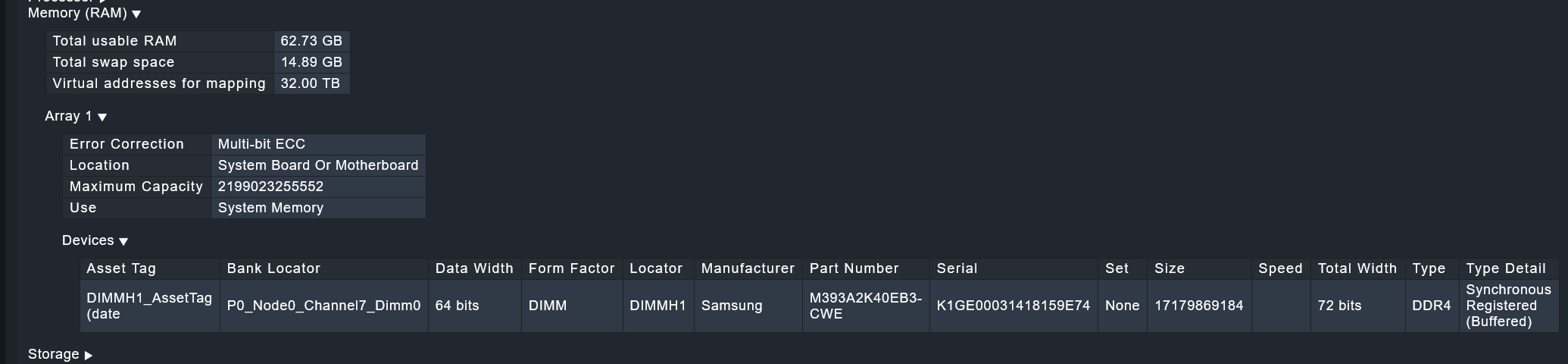Select the serial number K1GE00031418159E74 cell
The height and width of the screenshot is (364, 1568).
[1013, 306]
